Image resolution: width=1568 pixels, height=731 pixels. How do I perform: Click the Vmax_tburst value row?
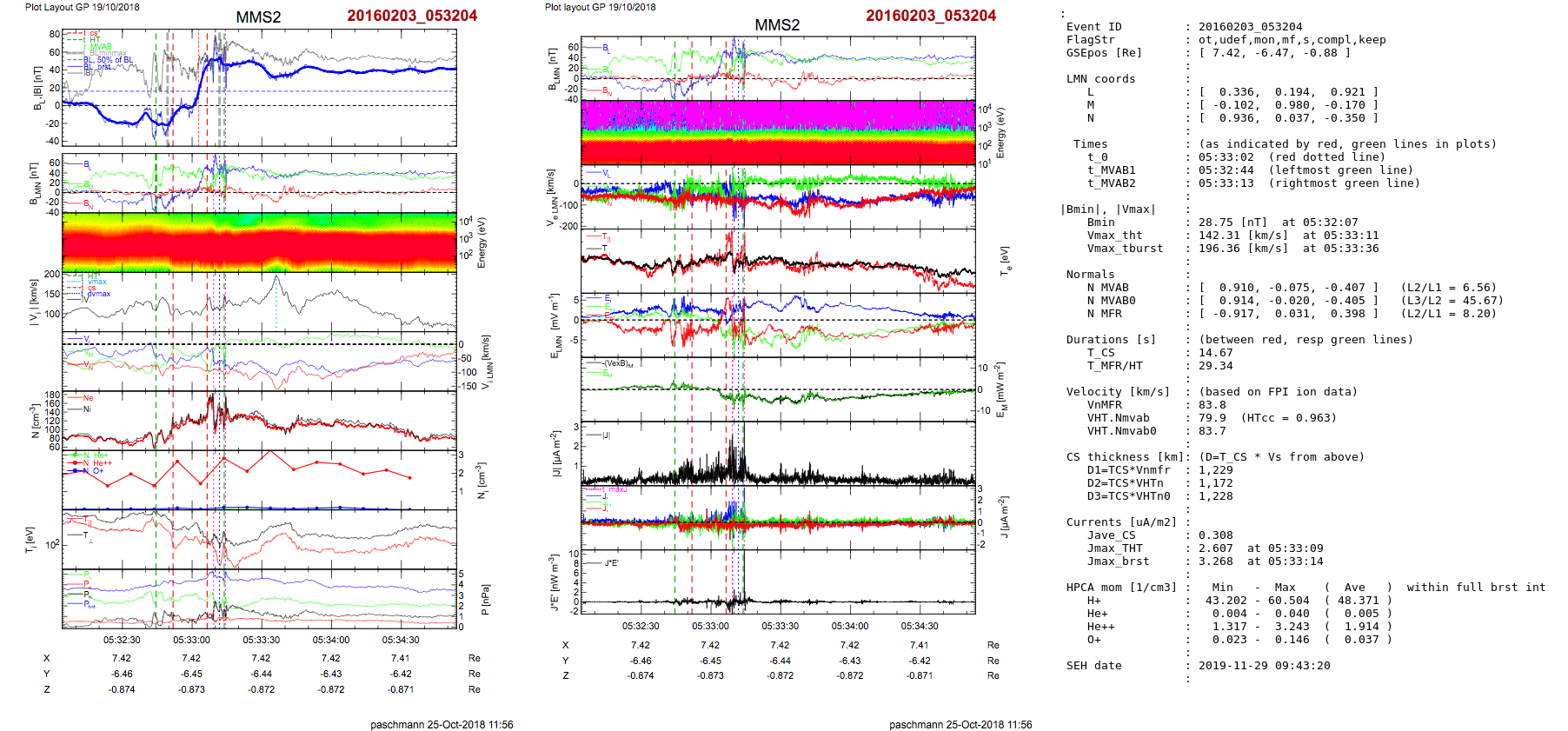click(1252, 249)
